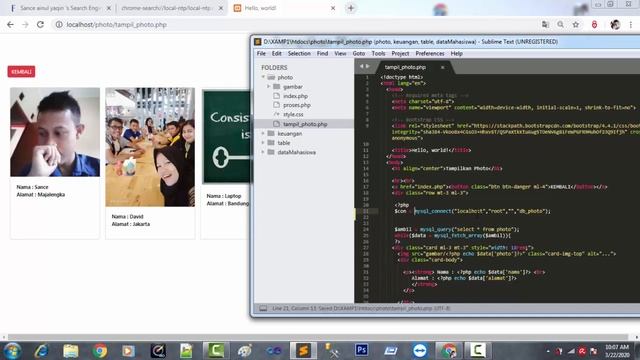Viewport: 640px width, 360px height.
Task: Click the horizontal scrollbar of the page
Action: 320,337
